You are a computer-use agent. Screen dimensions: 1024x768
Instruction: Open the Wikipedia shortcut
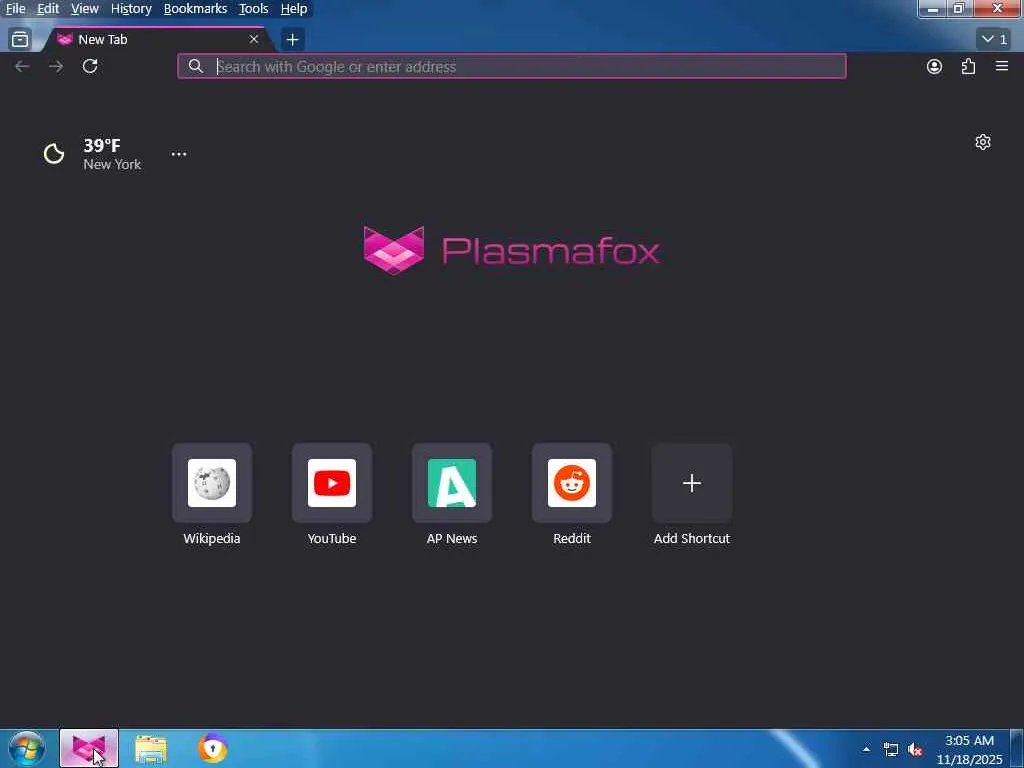[212, 494]
